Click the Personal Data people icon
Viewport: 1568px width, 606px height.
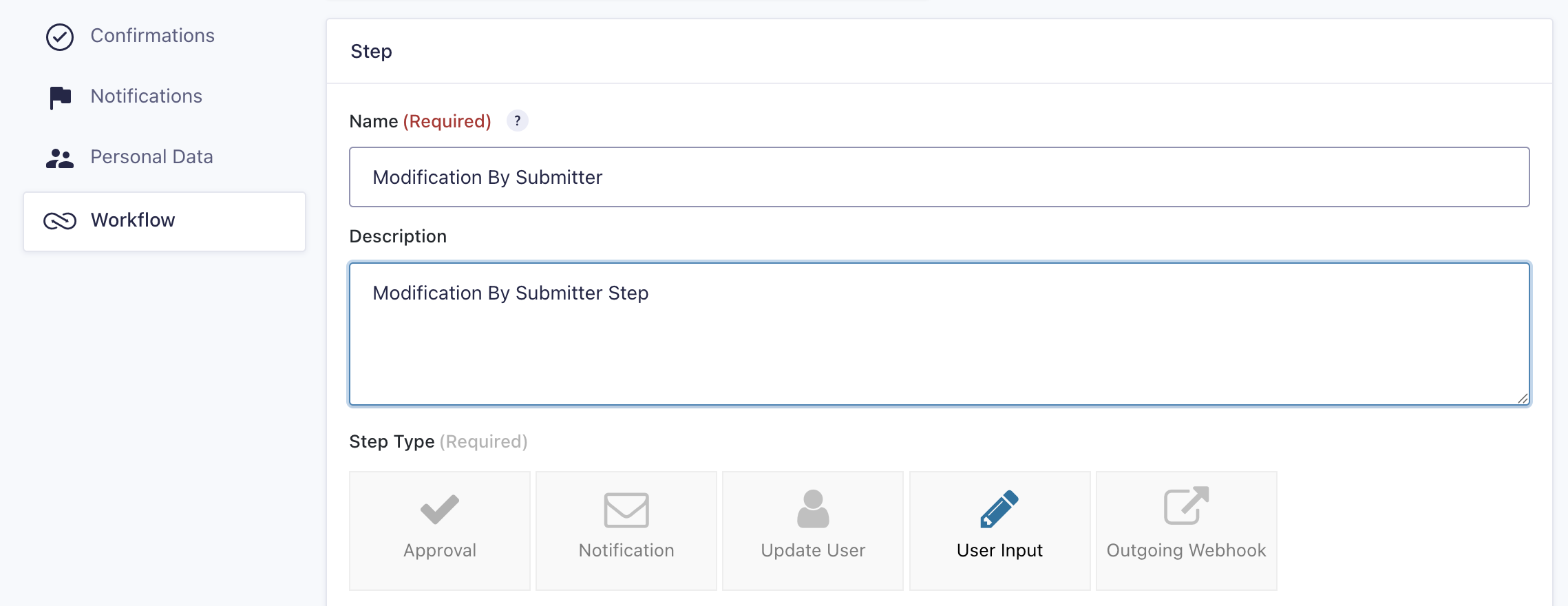[x=60, y=158]
